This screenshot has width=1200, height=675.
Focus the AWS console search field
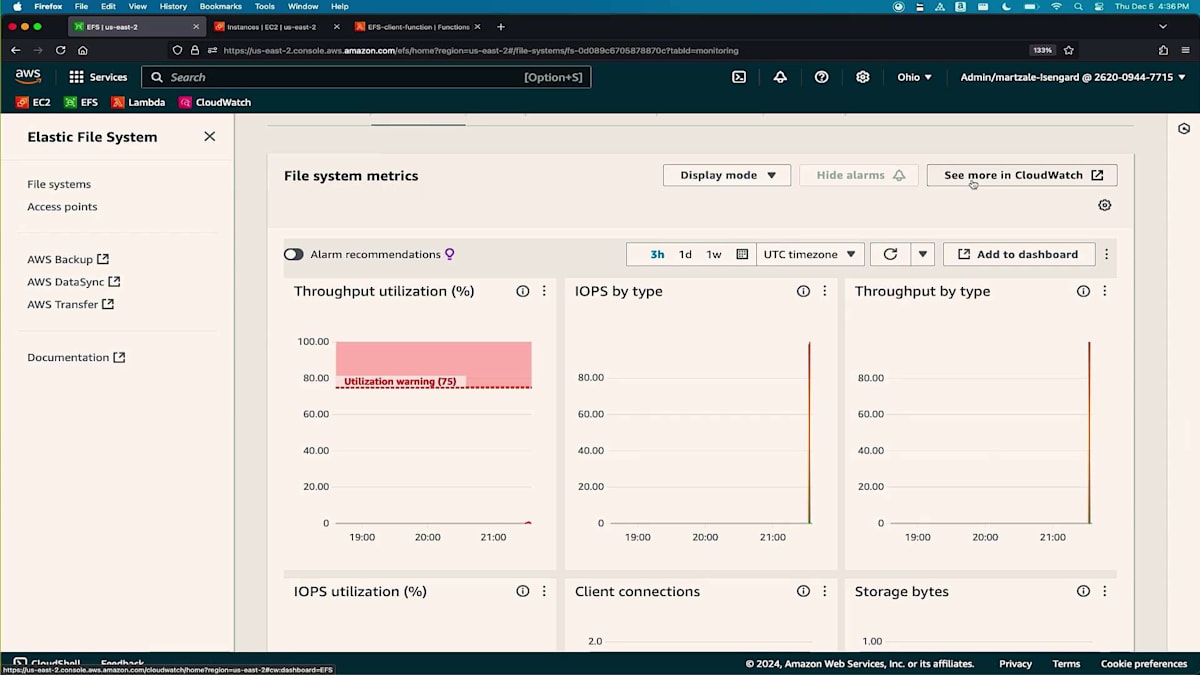[366, 77]
